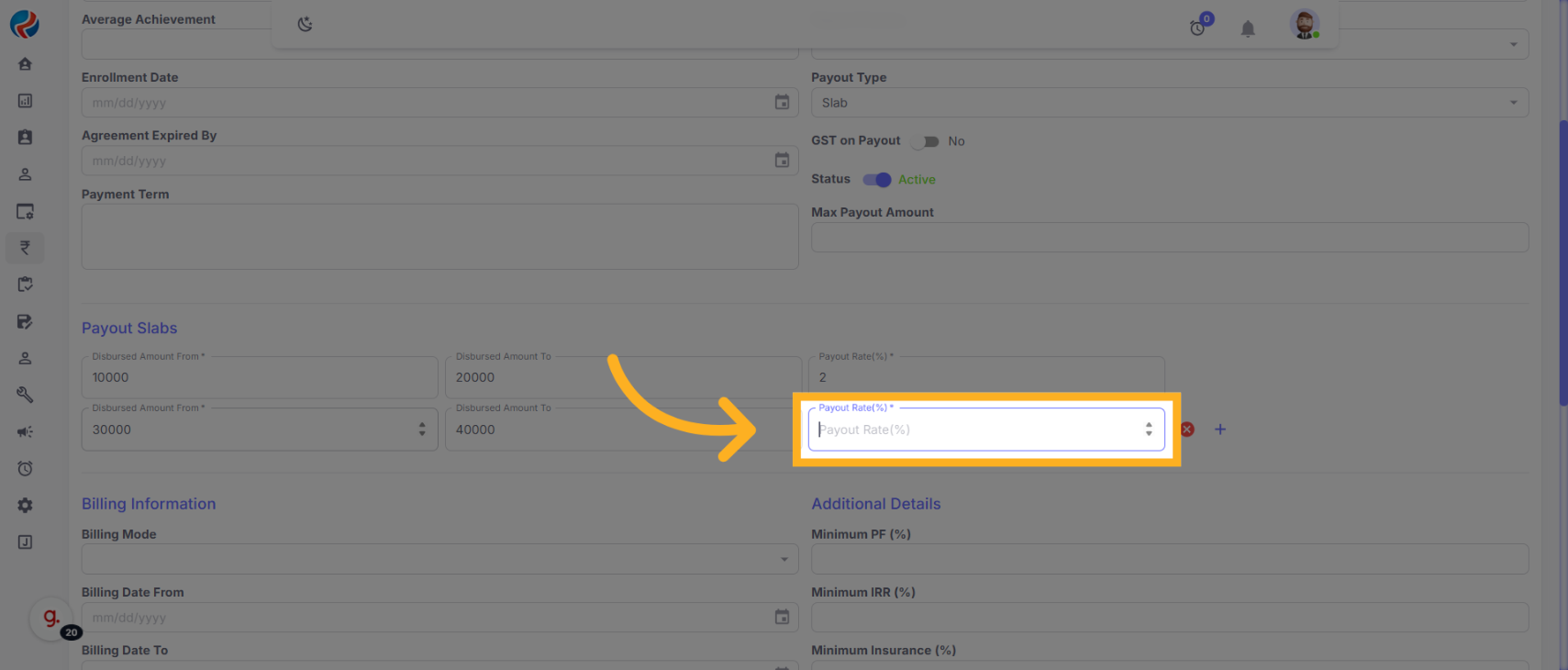The image size is (1568, 670).
Task: Open Agreement Expired By calendar picker
Action: coord(782,161)
